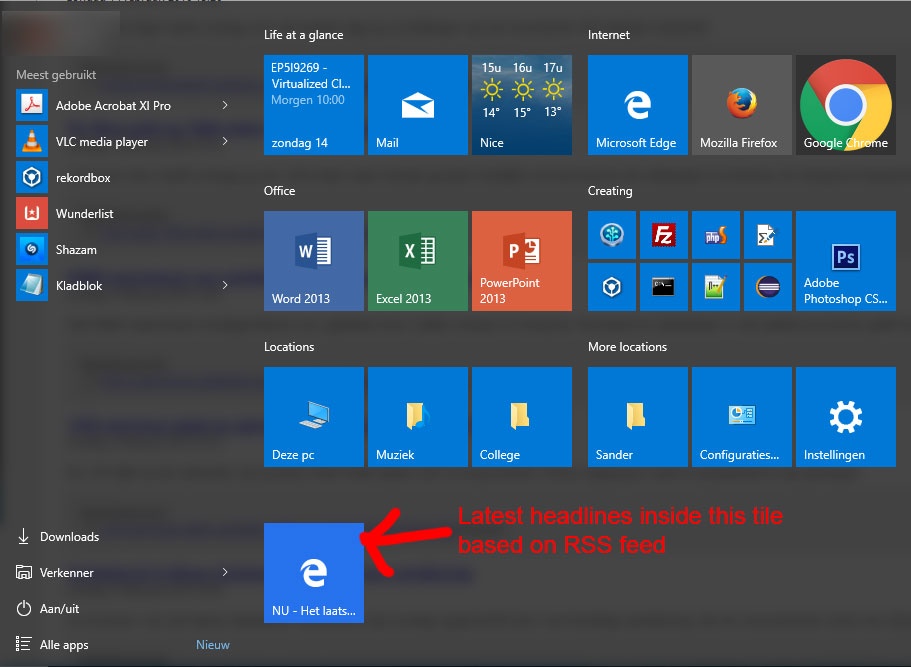Open the Mail live tile

click(418, 105)
